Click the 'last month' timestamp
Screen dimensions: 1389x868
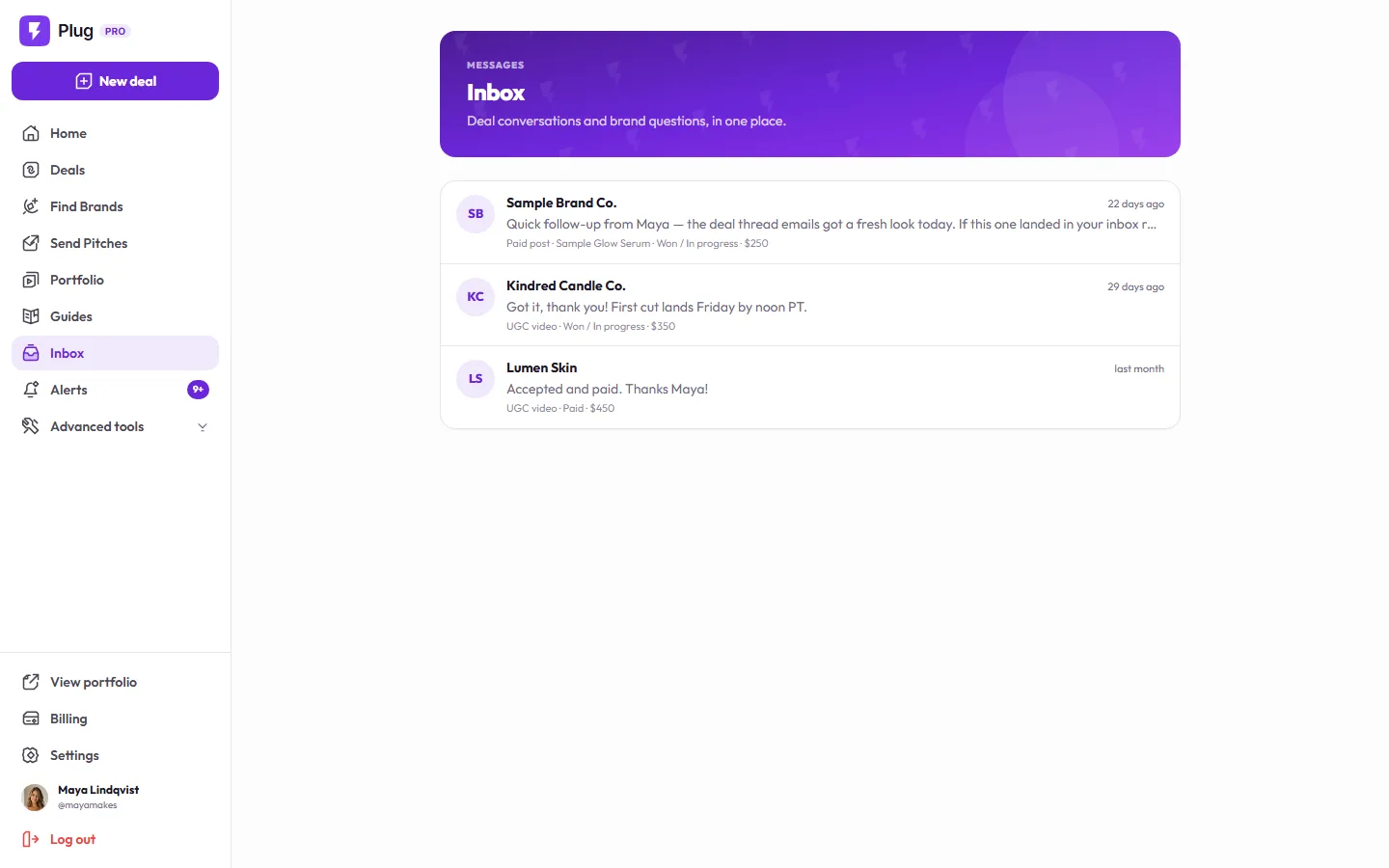(x=1139, y=368)
